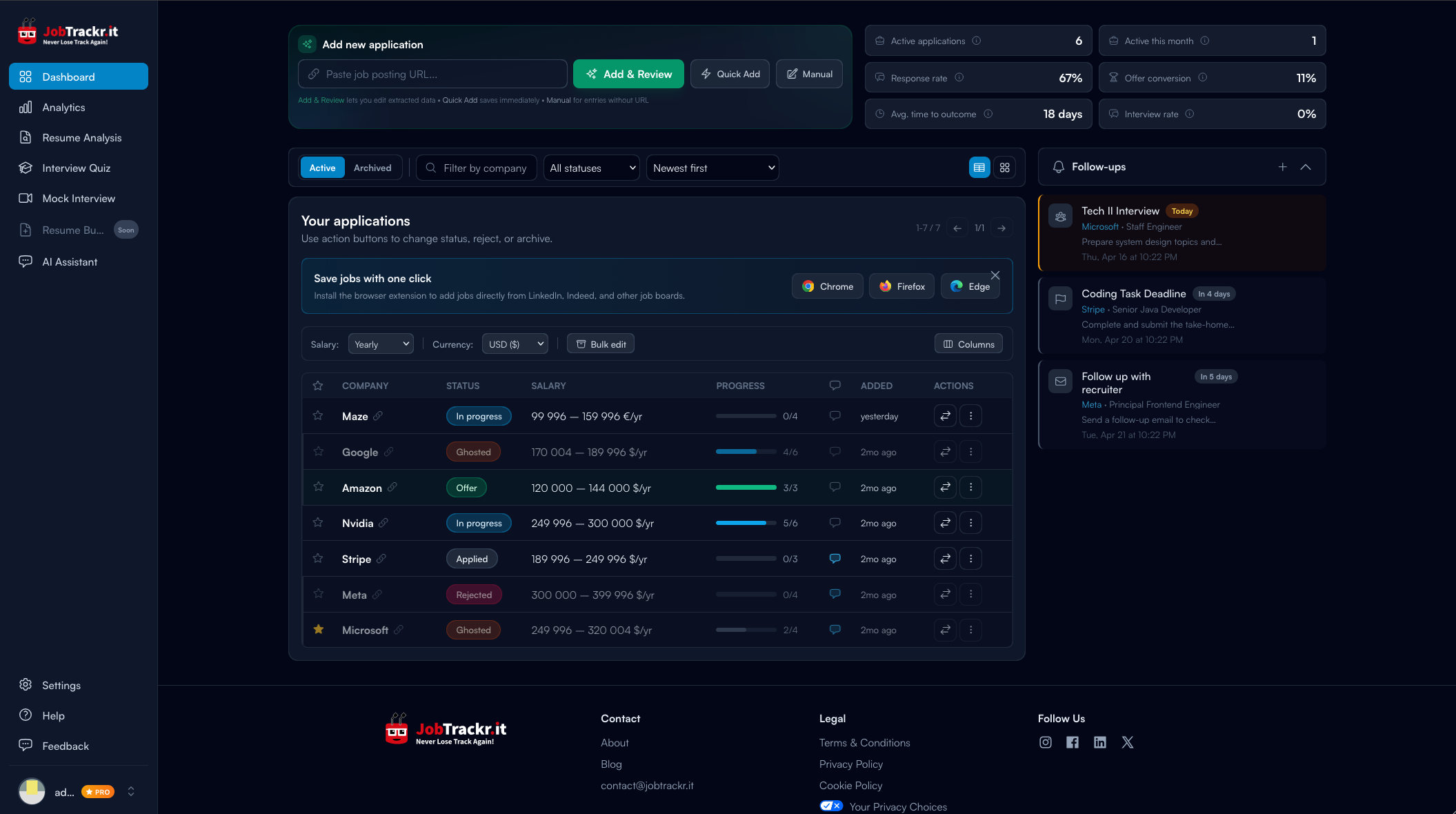This screenshot has height=814, width=1456.
Task: Open the Terms & Conditions link
Action: pyautogui.click(x=864, y=742)
